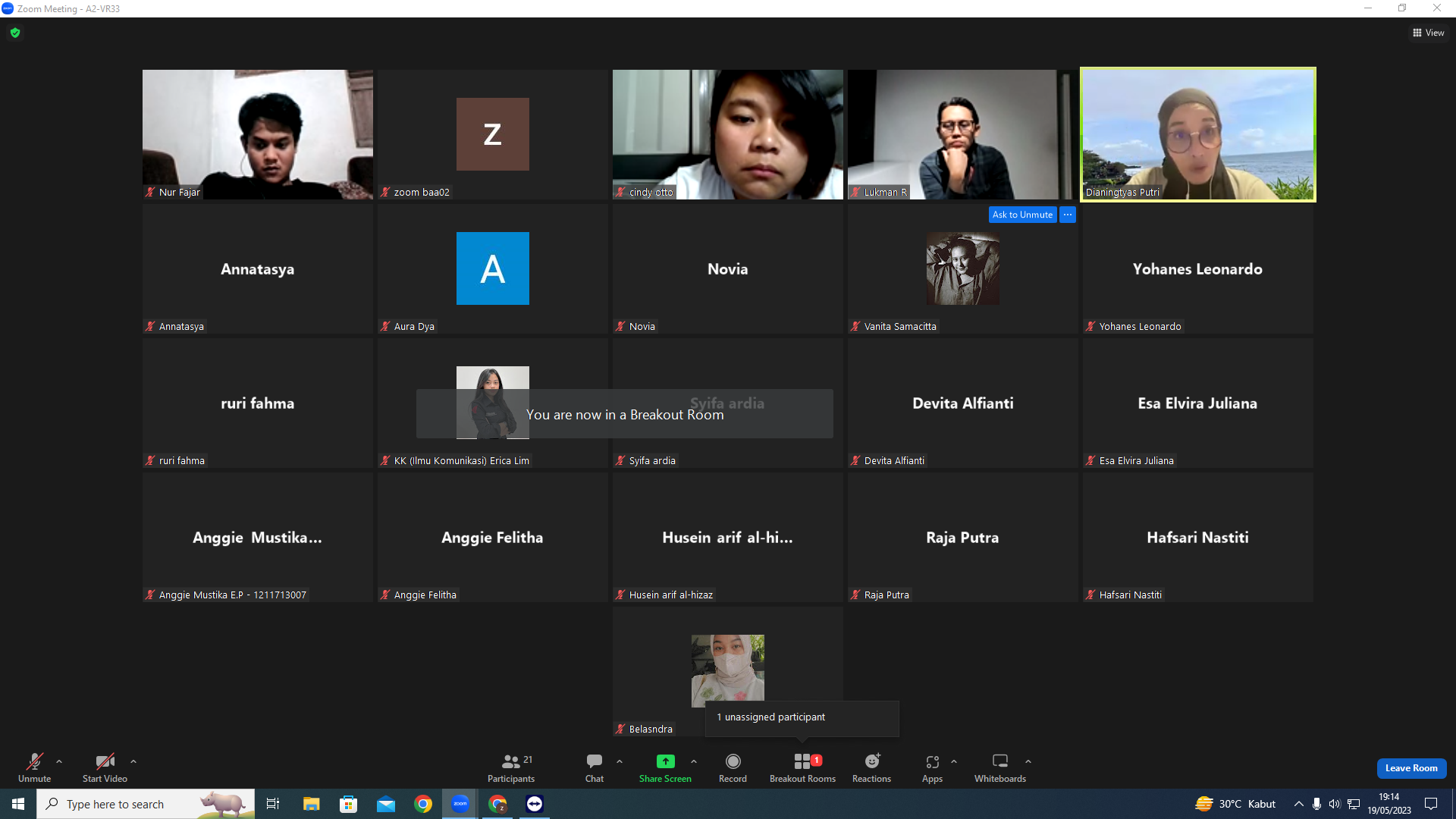
Task: Select Annatasya's participant tile
Action: point(258,268)
